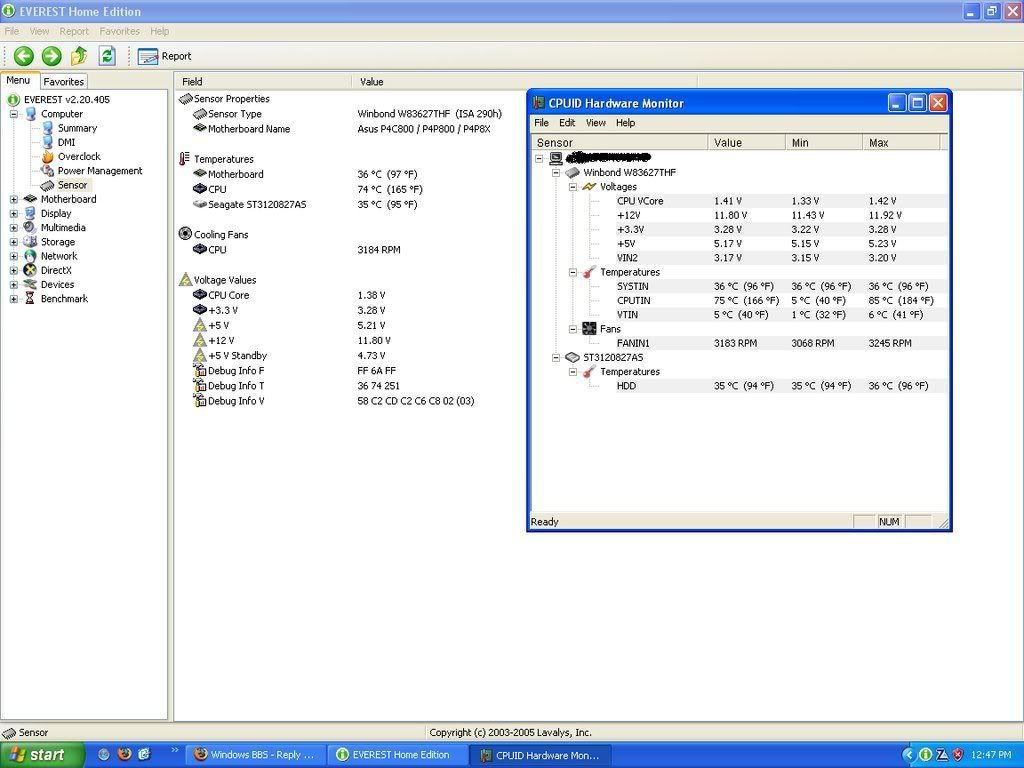Select the Summary tree item
The image size is (1024, 768).
(77, 128)
